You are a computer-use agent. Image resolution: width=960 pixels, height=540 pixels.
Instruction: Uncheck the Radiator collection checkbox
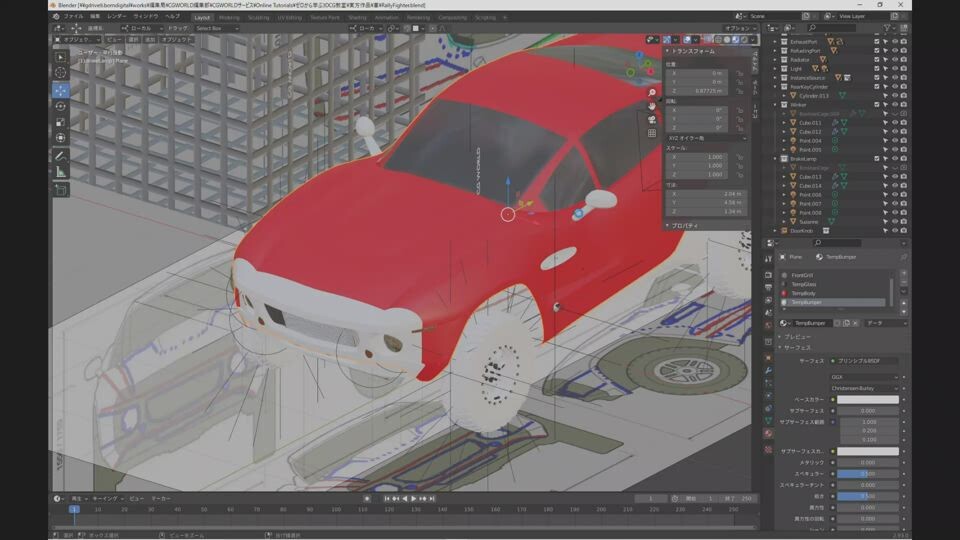point(877,59)
